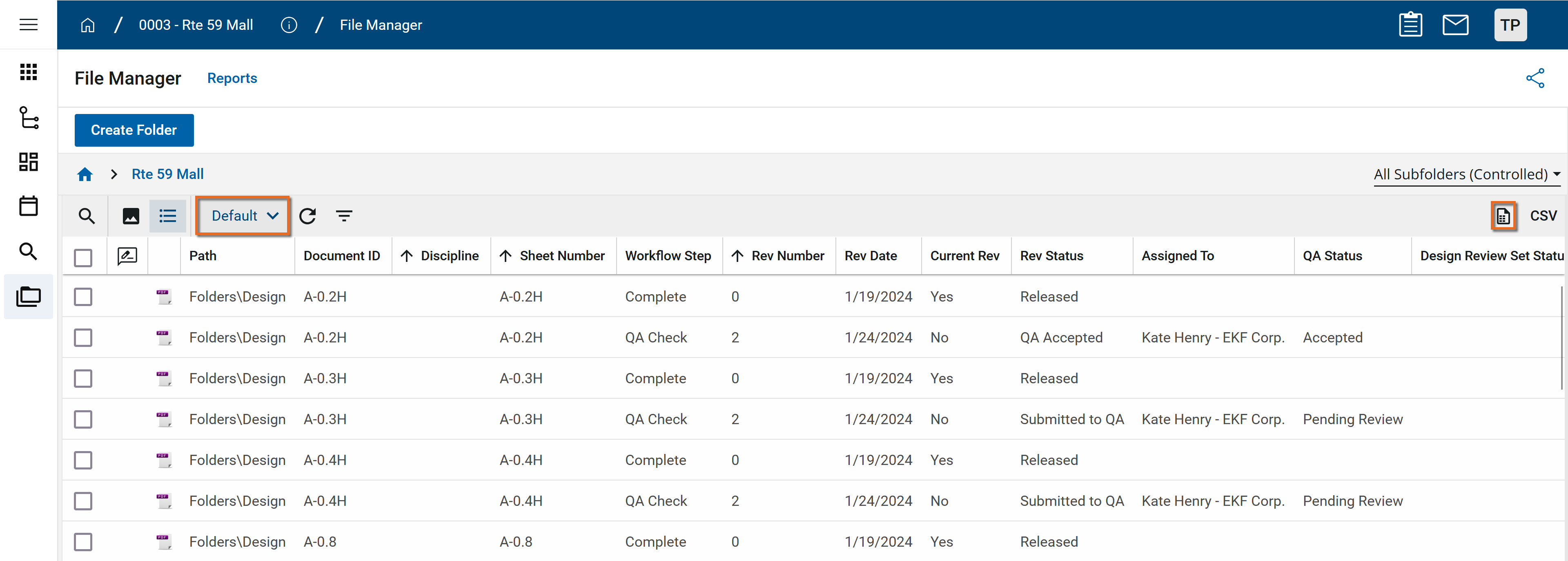Image resolution: width=1568 pixels, height=561 pixels.
Task: Click the Create Folder button
Action: [x=134, y=130]
